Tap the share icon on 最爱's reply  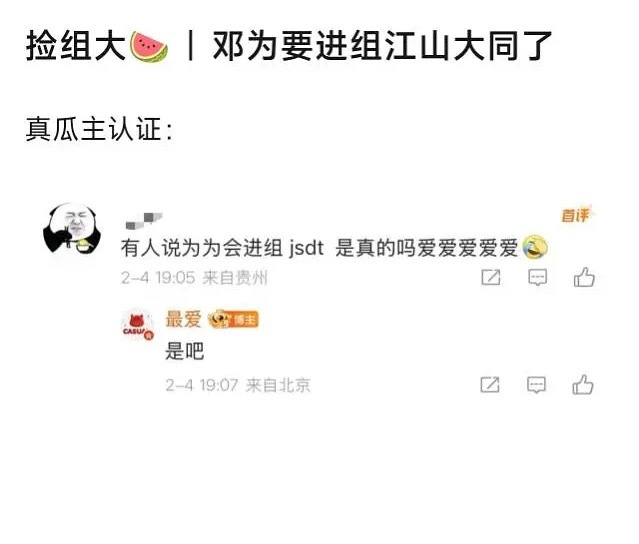(490, 385)
